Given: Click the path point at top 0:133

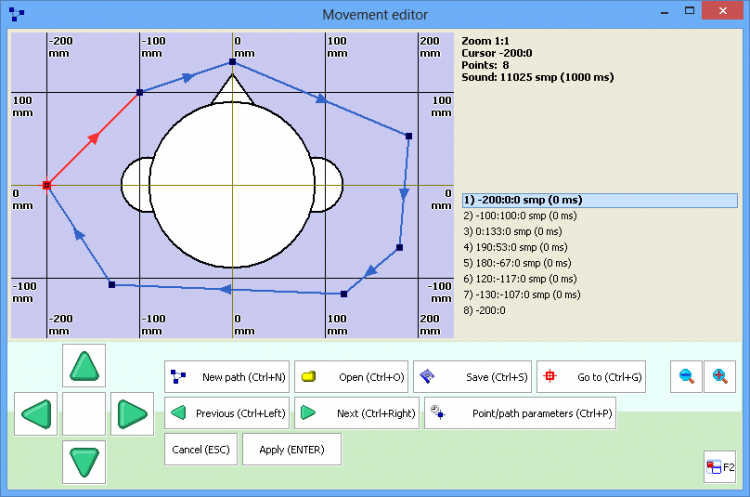Looking at the screenshot, I should click(x=232, y=62).
